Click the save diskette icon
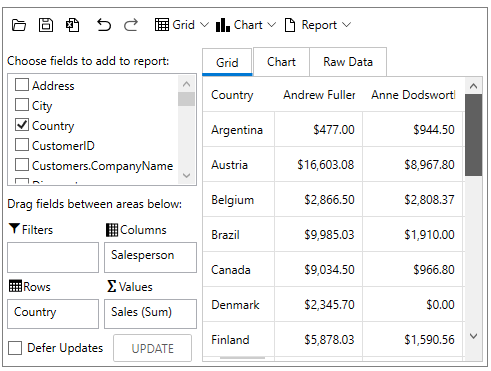This screenshot has width=491, height=371. (46, 25)
